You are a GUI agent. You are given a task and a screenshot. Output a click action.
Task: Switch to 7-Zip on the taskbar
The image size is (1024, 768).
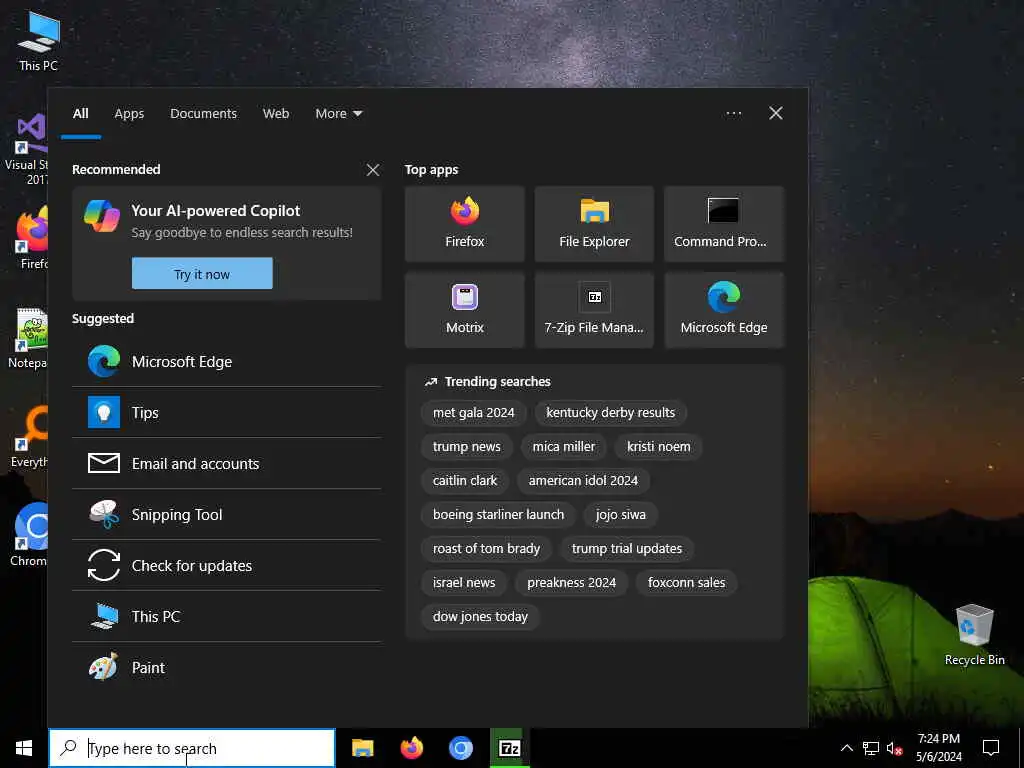[509, 748]
